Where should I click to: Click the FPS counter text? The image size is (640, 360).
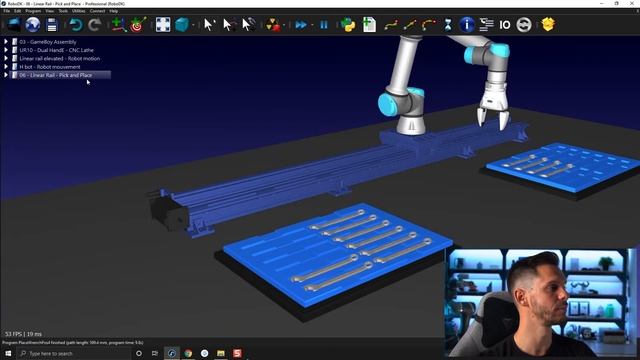(x=23, y=334)
